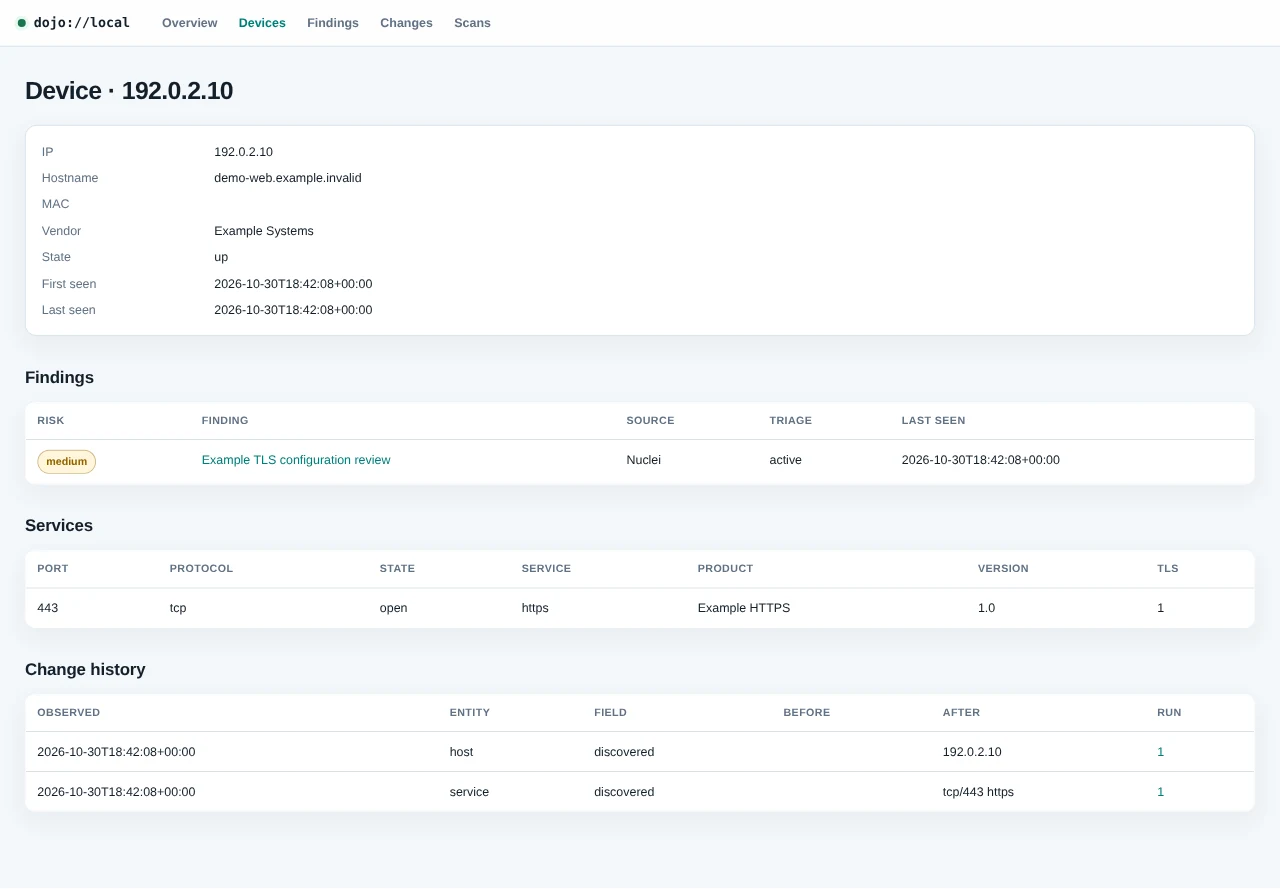This screenshot has height=889, width=1280.
Task: Click the active triage cell
Action: 786,460
